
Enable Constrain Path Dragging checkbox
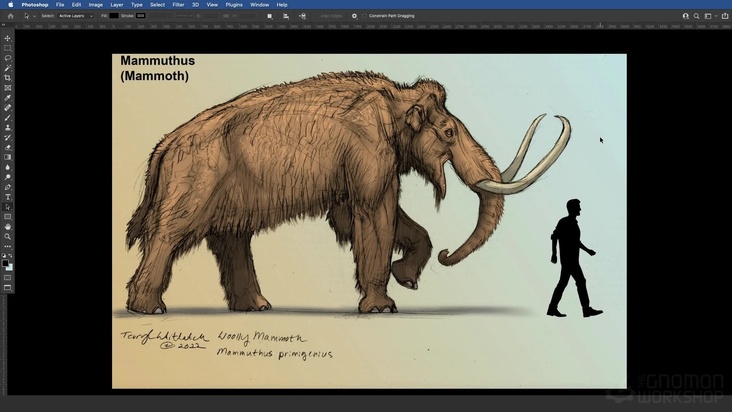pyautogui.click(x=365, y=16)
